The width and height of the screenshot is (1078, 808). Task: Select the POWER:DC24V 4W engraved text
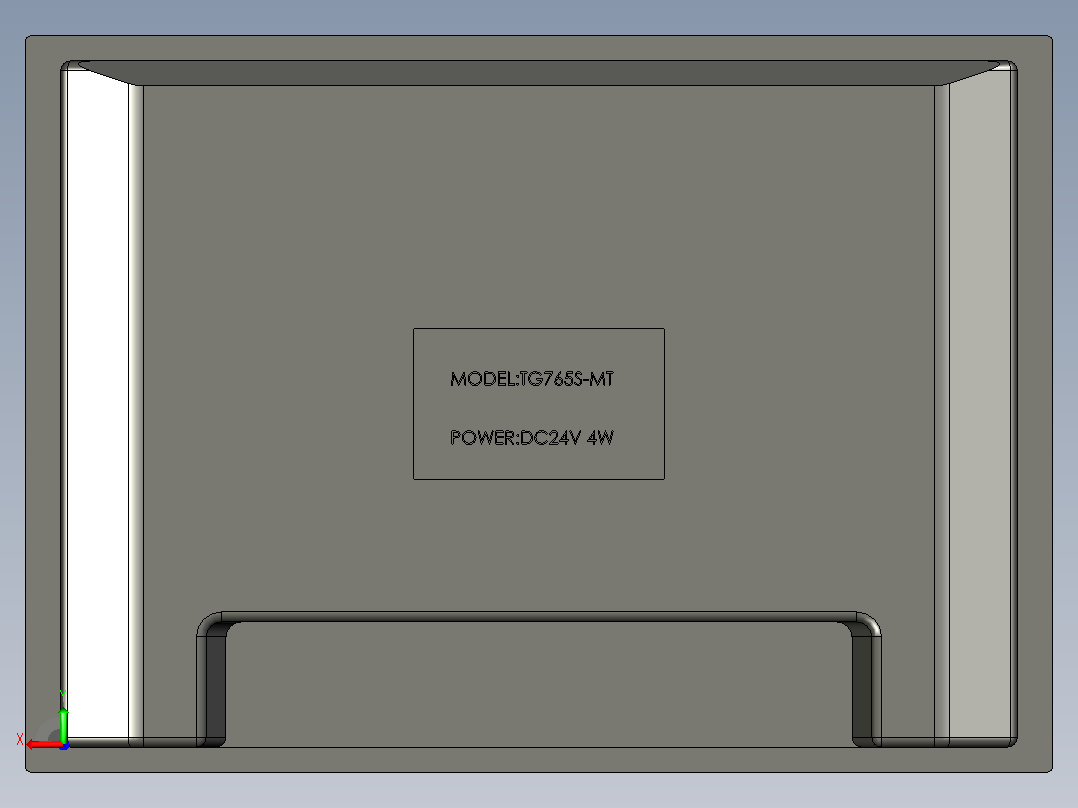(x=531, y=438)
